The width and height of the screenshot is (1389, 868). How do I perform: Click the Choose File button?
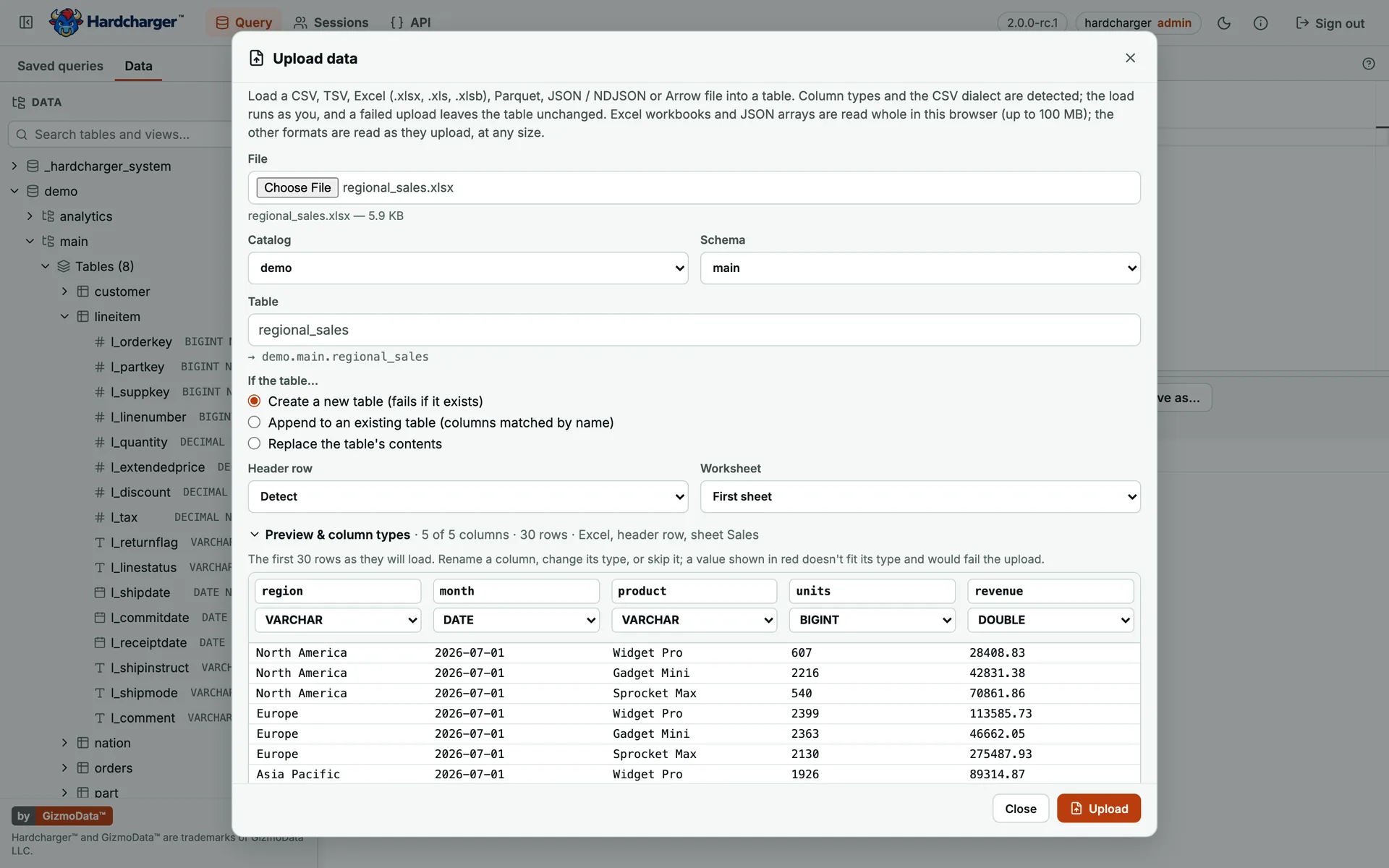[x=297, y=187]
